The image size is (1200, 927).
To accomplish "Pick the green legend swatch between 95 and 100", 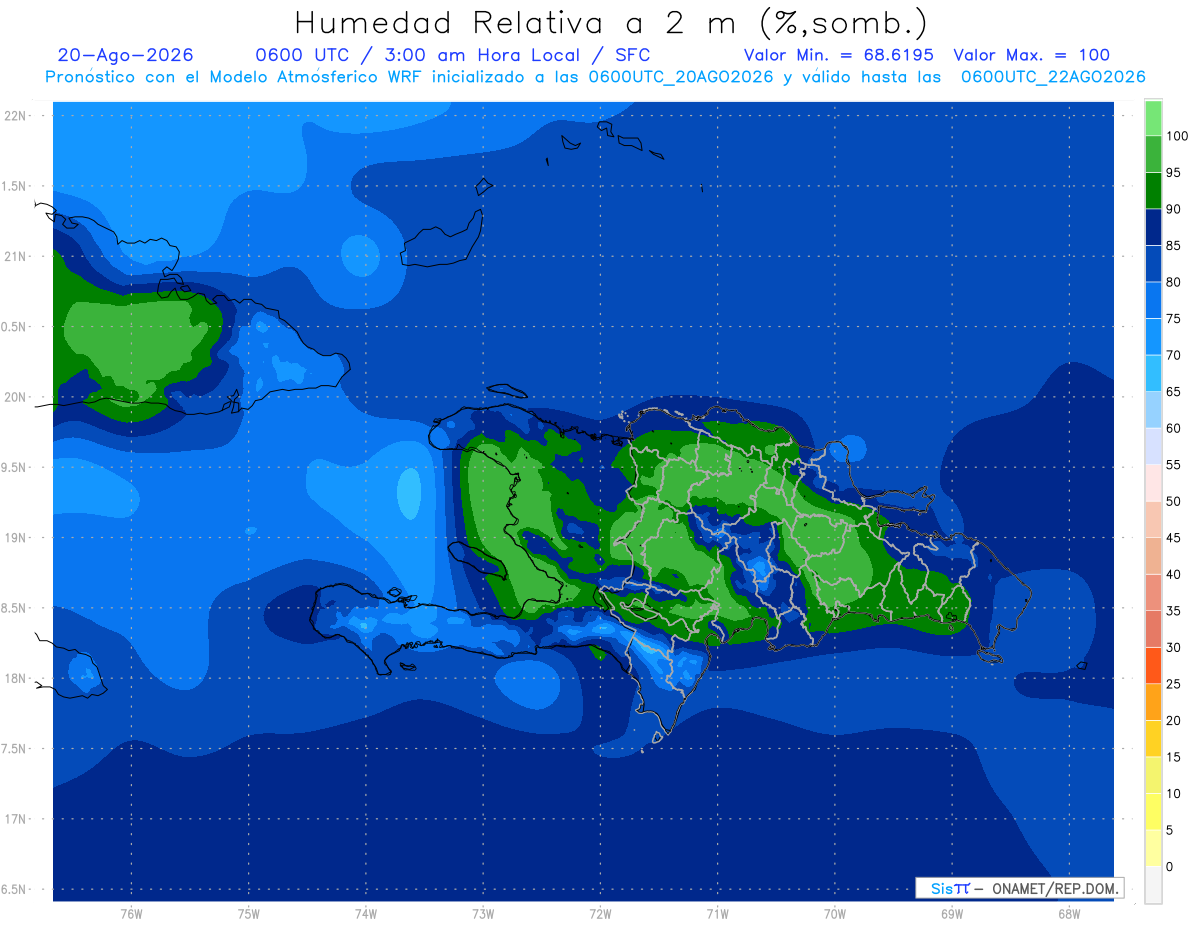I will tap(1153, 154).
